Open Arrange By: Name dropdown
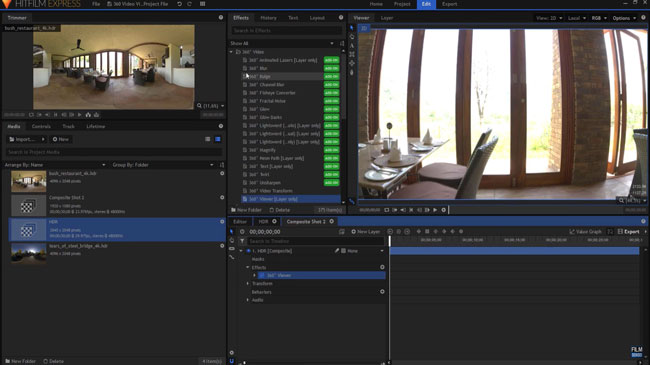 (55, 165)
